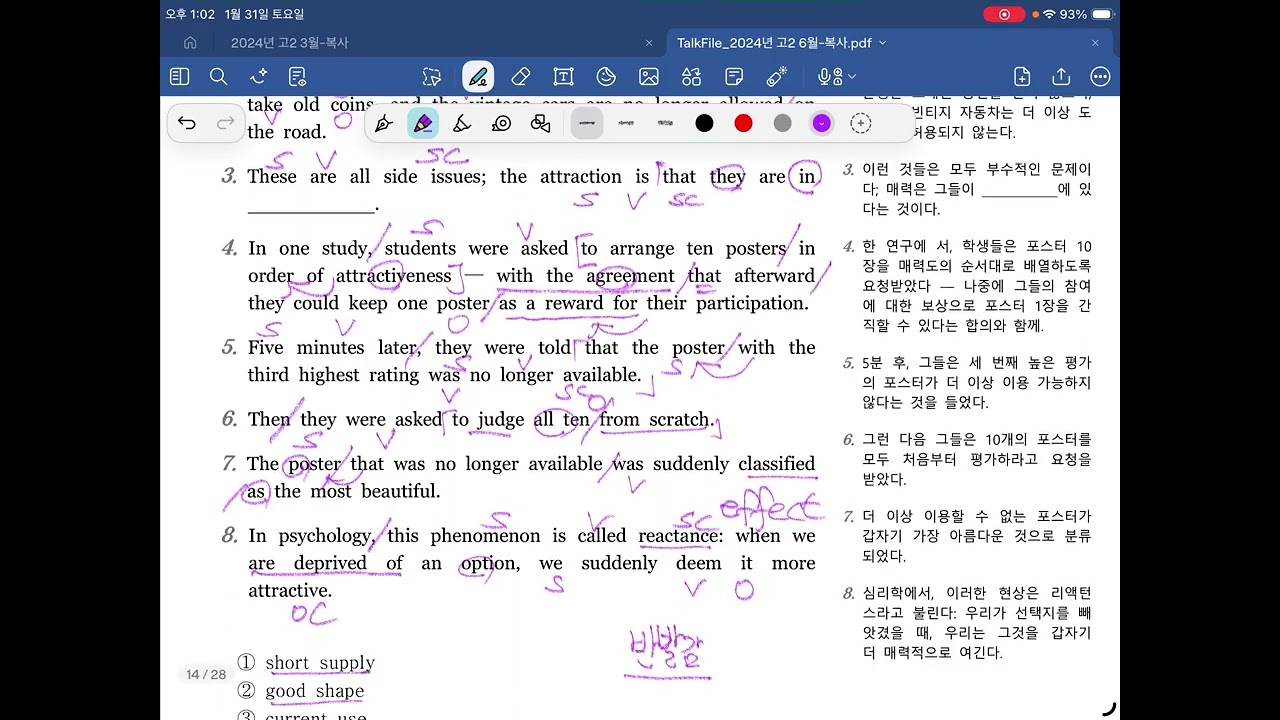The height and width of the screenshot is (720, 1280).
Task: Select the second stroke thickness preset
Action: tap(627, 123)
